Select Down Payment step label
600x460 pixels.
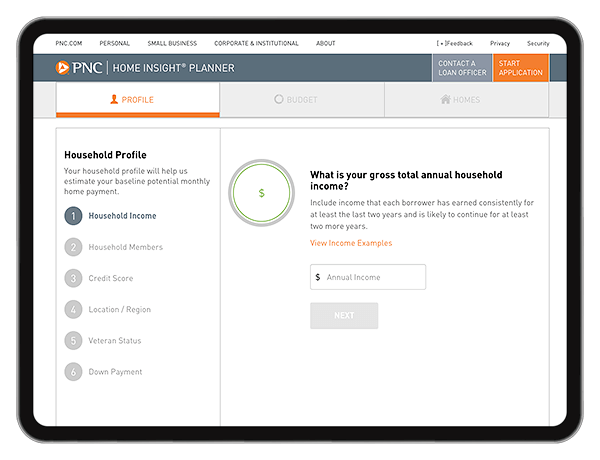click(x=115, y=372)
